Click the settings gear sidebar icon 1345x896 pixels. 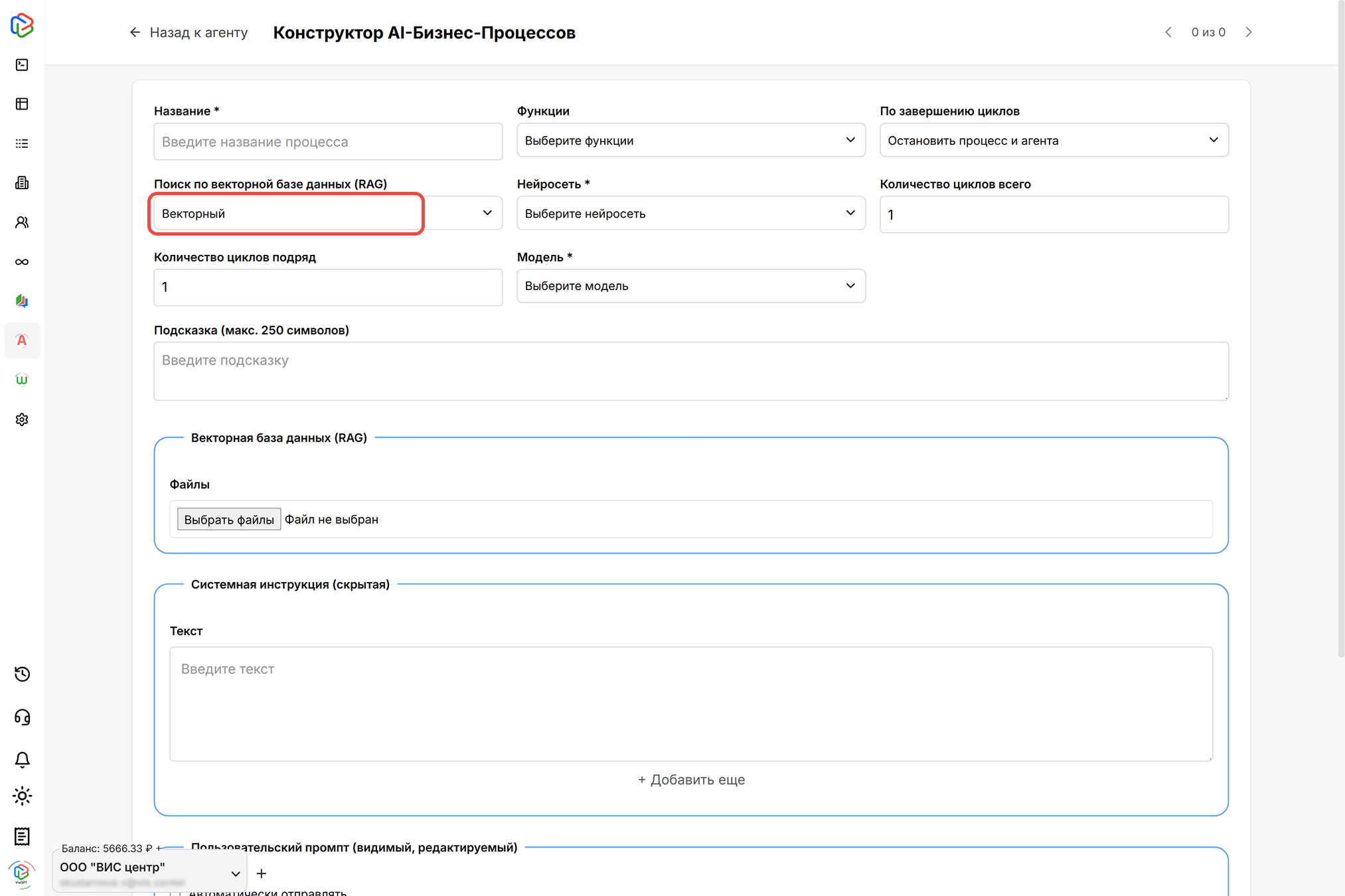click(x=22, y=419)
